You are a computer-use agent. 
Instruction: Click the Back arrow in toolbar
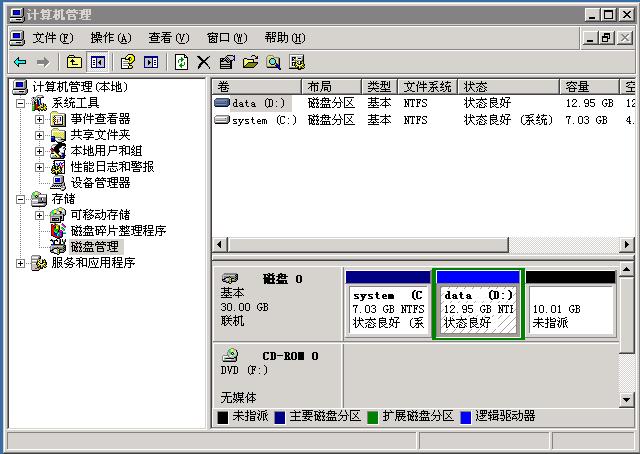tap(20, 62)
